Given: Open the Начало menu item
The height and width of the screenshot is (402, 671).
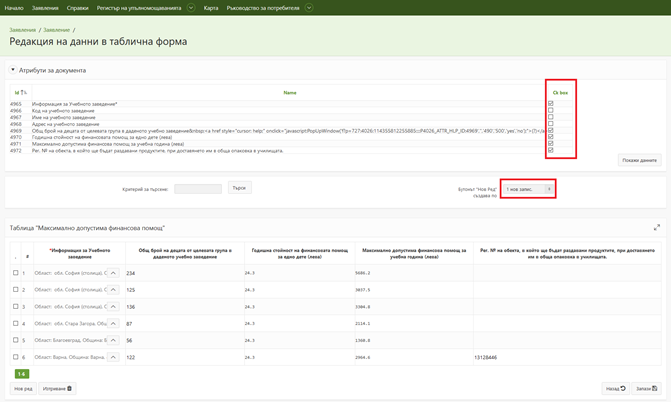Looking at the screenshot, I should 14,8.
